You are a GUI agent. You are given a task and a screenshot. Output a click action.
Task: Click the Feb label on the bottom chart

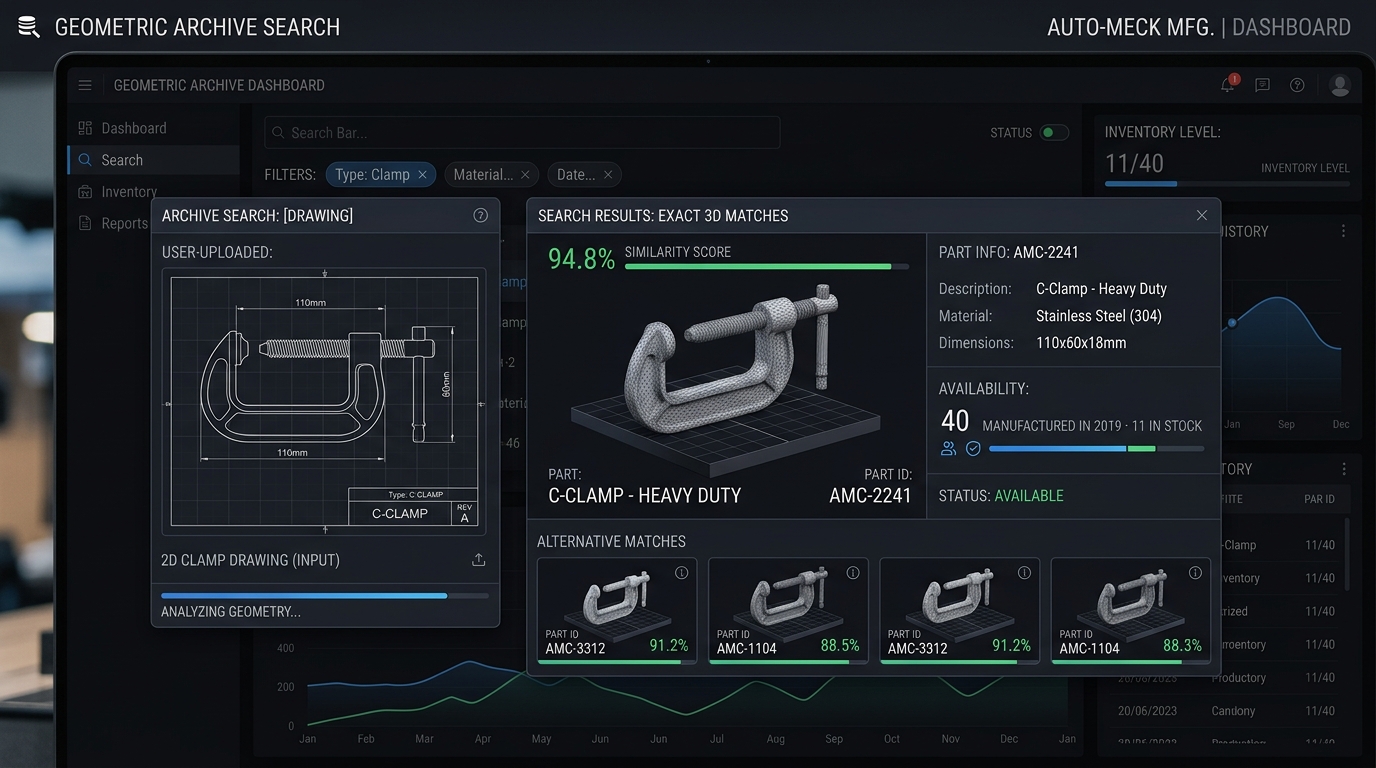point(366,739)
